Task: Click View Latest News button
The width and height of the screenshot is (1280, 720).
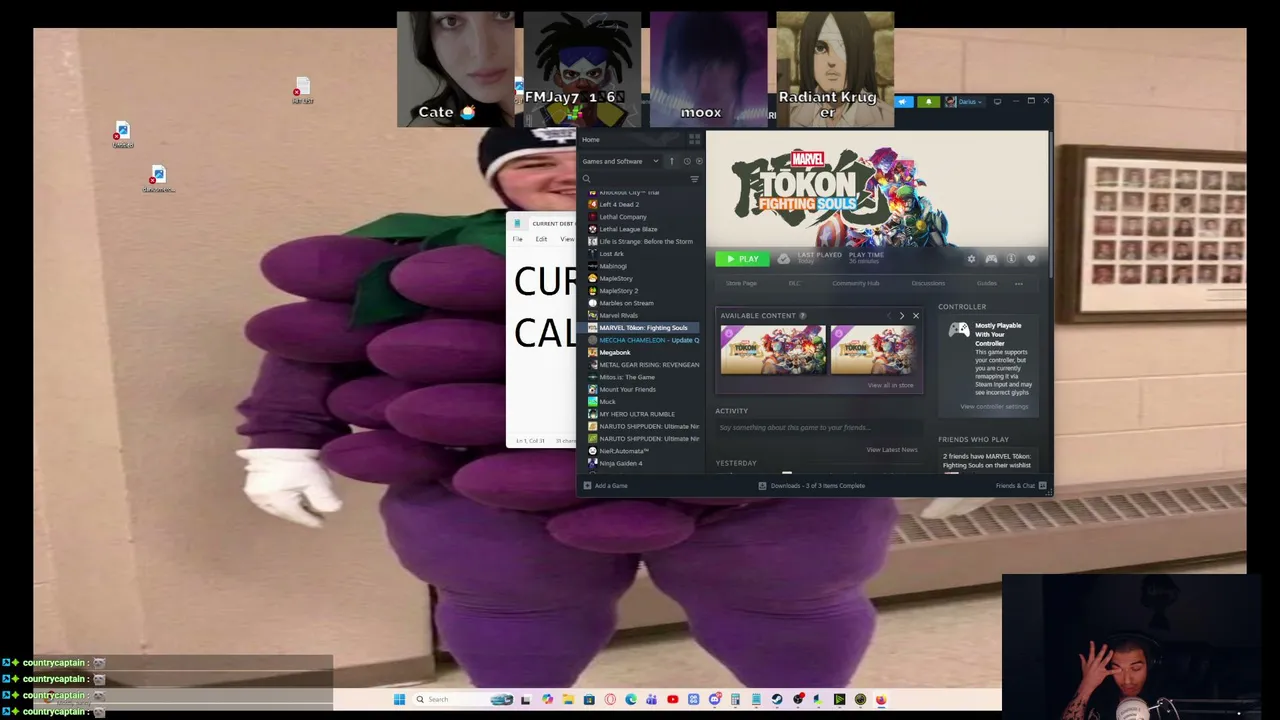Action: [x=891, y=450]
